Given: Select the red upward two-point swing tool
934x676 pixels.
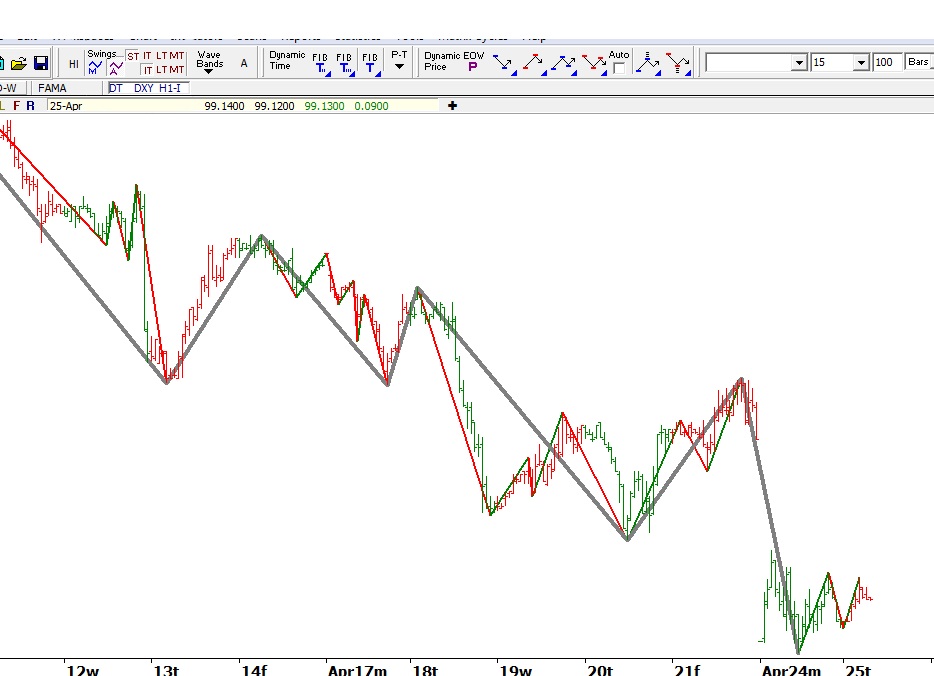Looking at the screenshot, I should (x=534, y=64).
